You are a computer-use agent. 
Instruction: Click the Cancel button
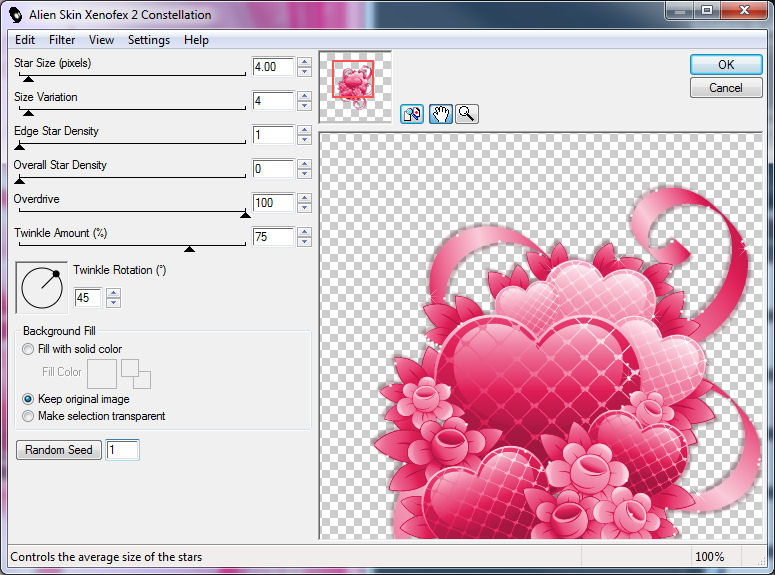pos(726,88)
